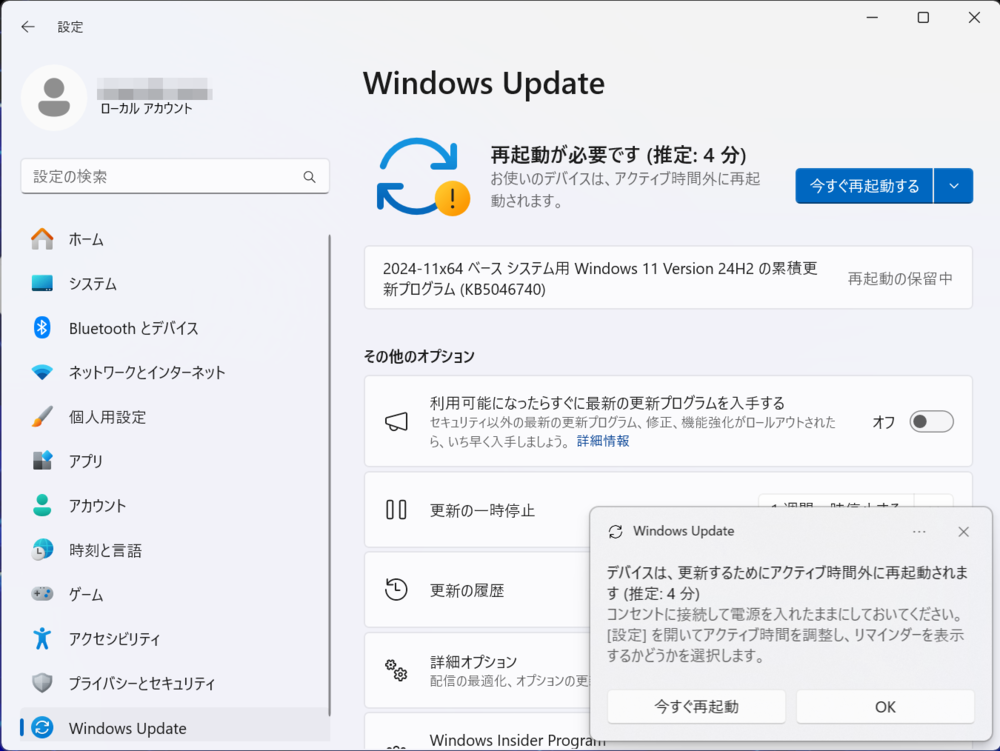Open アカウント settings page

pyautogui.click(x=175, y=505)
